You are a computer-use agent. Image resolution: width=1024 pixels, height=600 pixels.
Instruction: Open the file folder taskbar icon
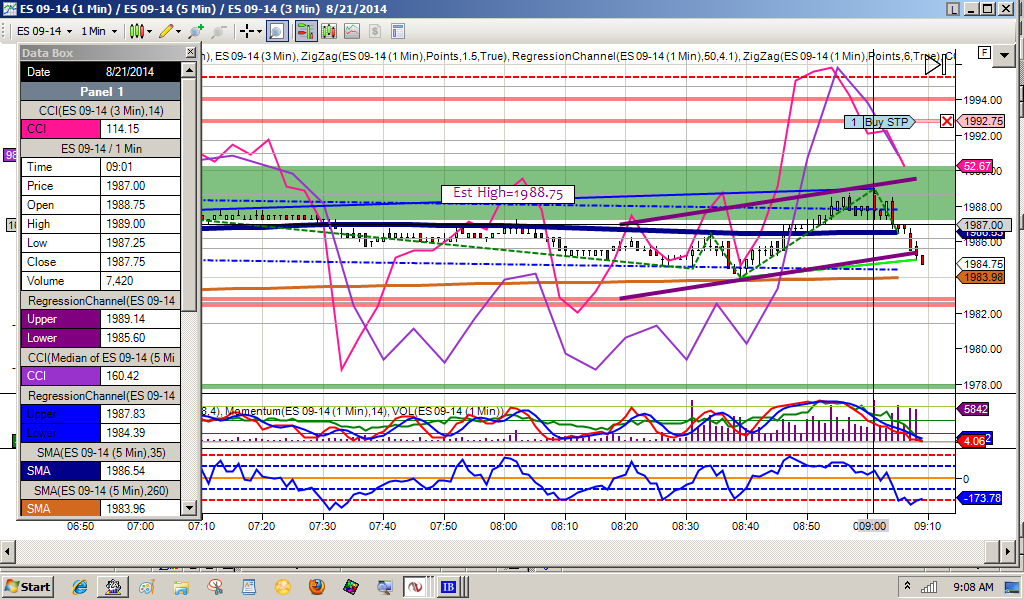coord(181,586)
